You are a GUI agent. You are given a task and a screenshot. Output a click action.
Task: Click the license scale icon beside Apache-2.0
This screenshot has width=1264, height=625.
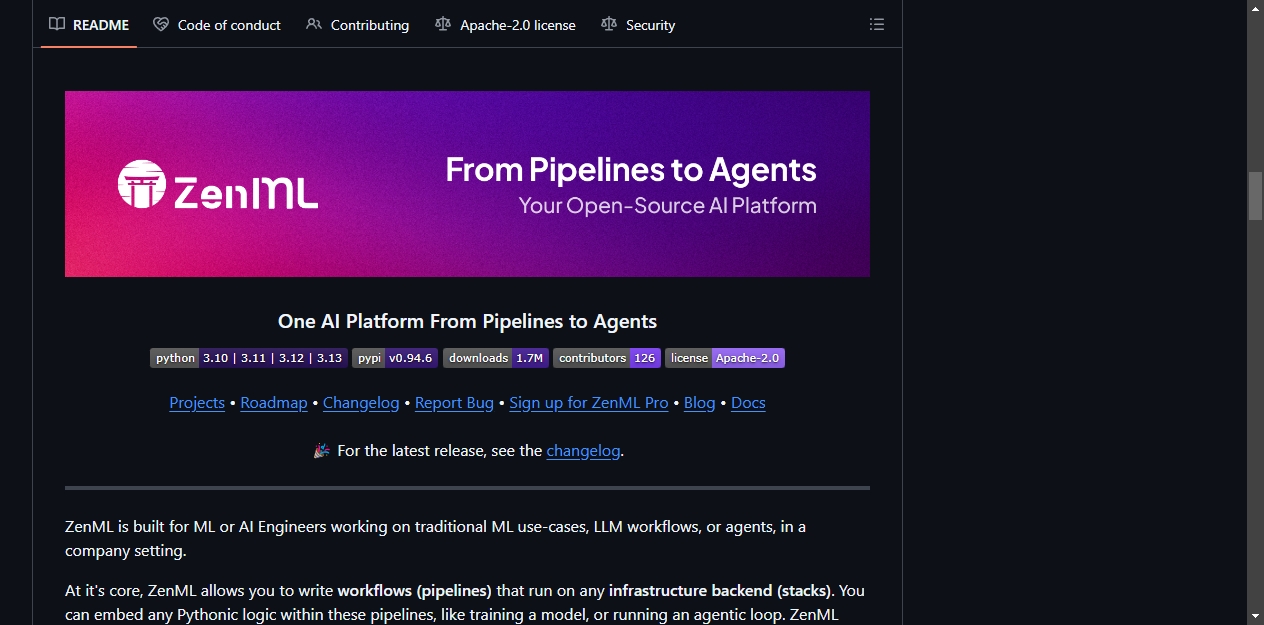[x=443, y=25]
